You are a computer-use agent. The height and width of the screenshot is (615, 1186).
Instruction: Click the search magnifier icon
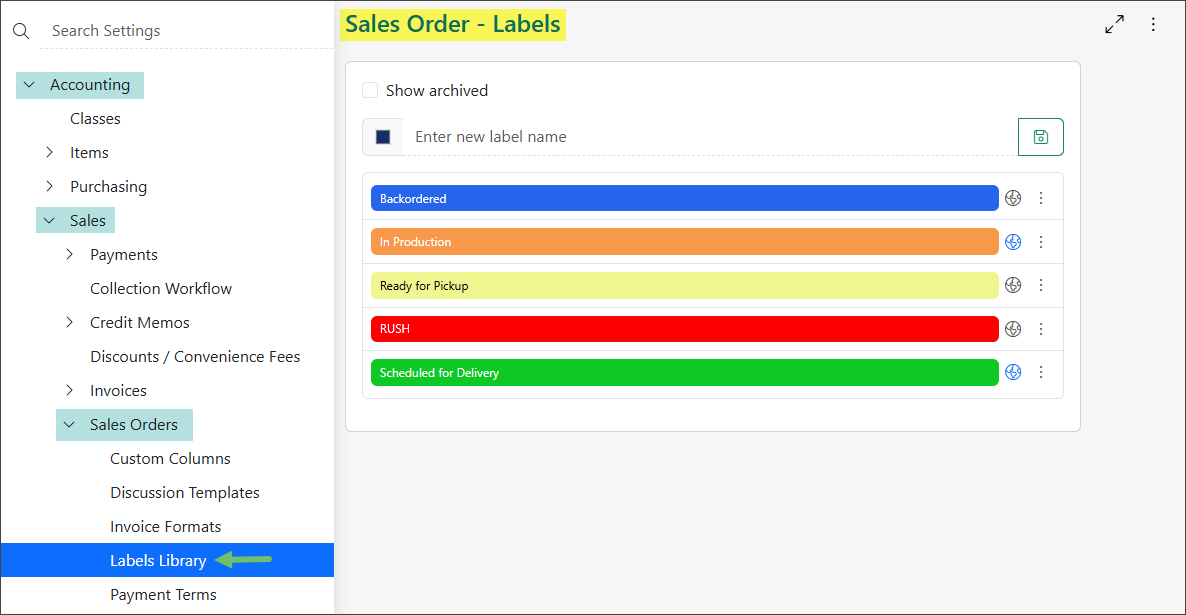point(21,31)
